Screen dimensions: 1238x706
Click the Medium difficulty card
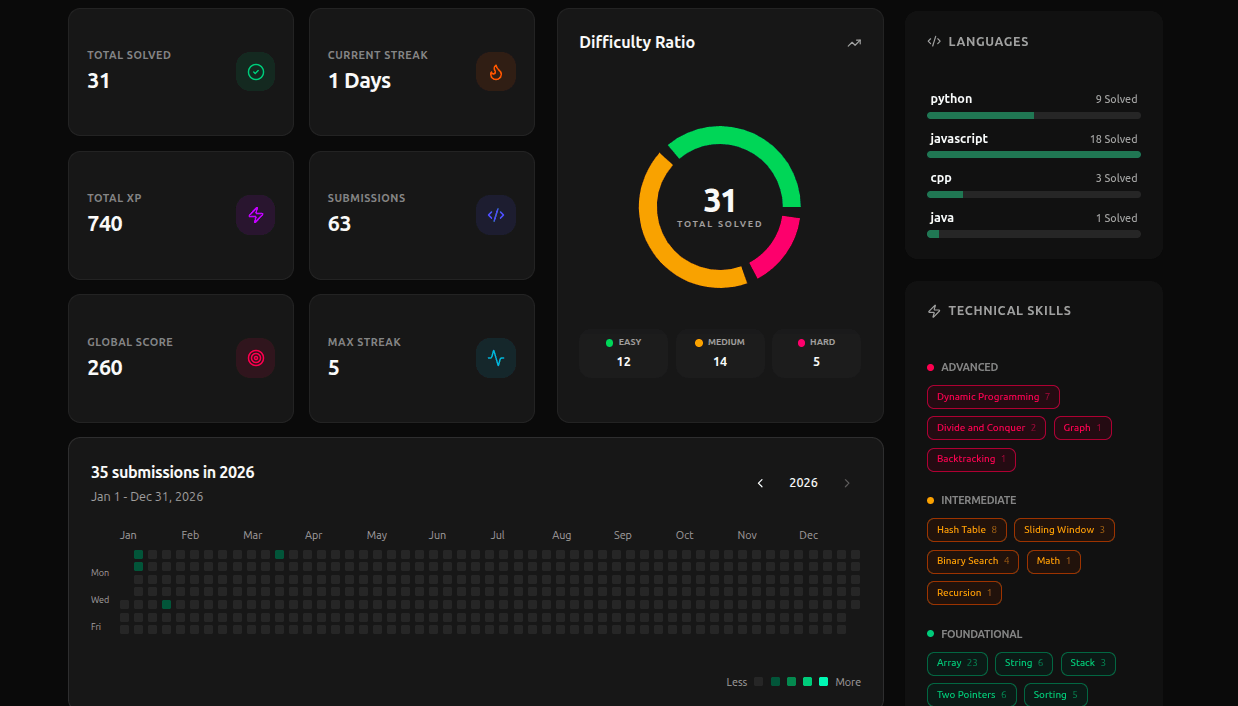(720, 354)
